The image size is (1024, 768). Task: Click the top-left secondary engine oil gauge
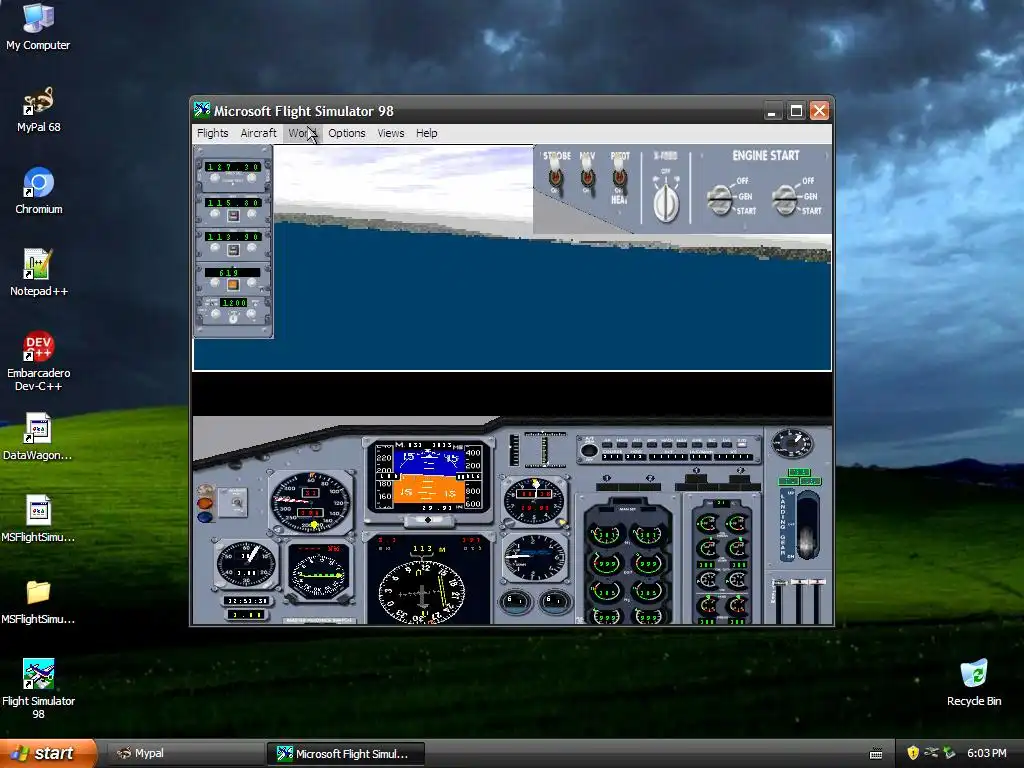(707, 523)
